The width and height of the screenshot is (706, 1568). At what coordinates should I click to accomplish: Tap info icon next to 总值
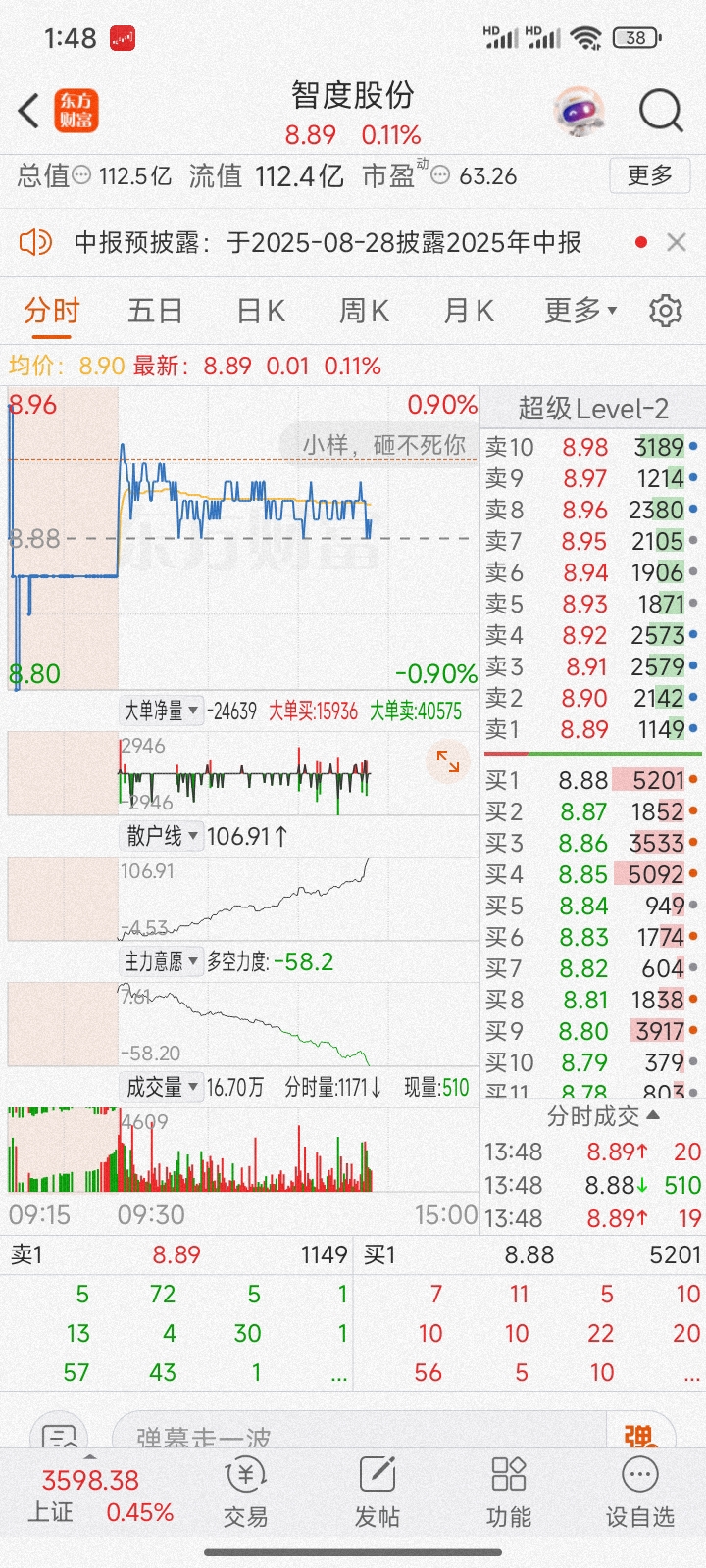coord(82,175)
